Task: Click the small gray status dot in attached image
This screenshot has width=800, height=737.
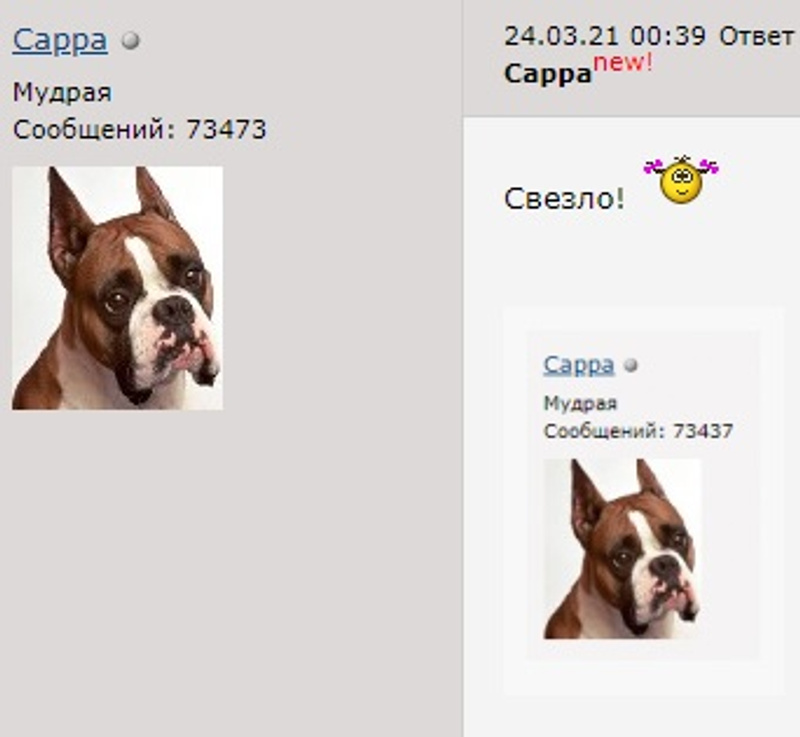Action: (631, 366)
